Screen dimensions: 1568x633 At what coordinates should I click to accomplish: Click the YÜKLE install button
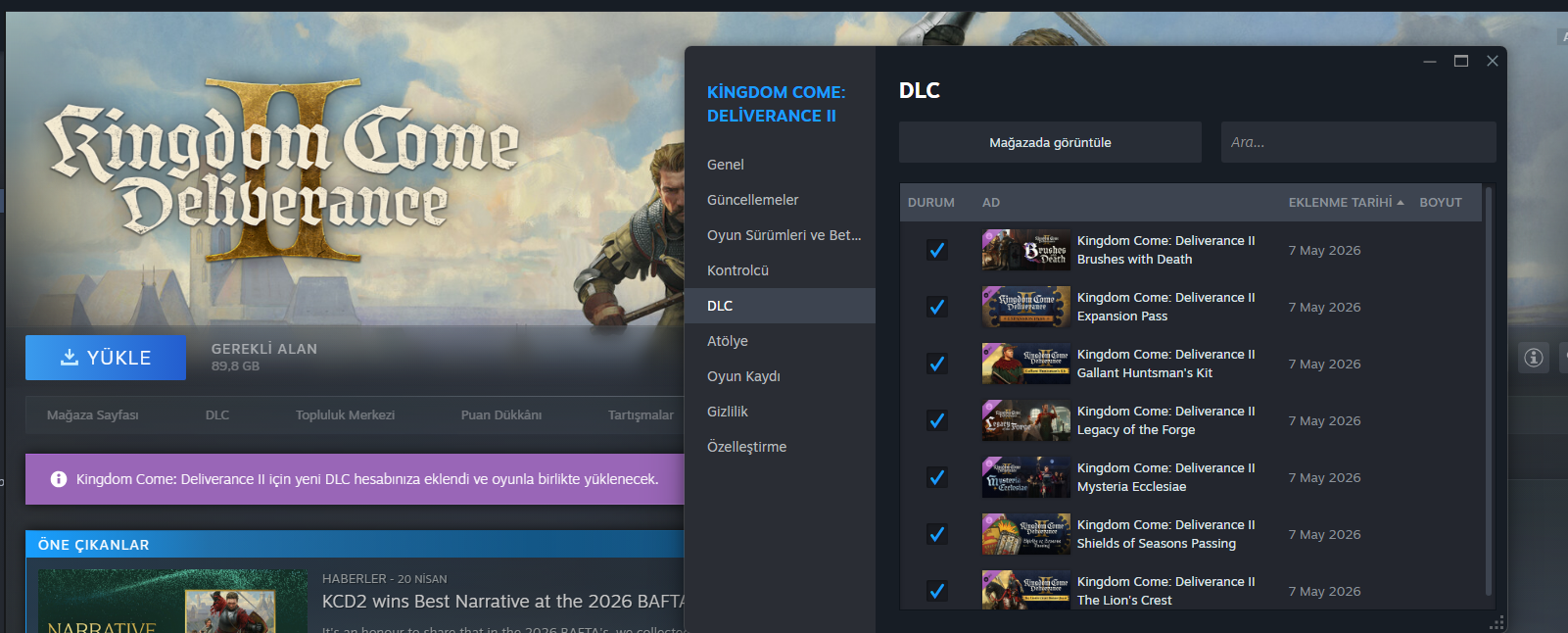pyautogui.click(x=106, y=358)
